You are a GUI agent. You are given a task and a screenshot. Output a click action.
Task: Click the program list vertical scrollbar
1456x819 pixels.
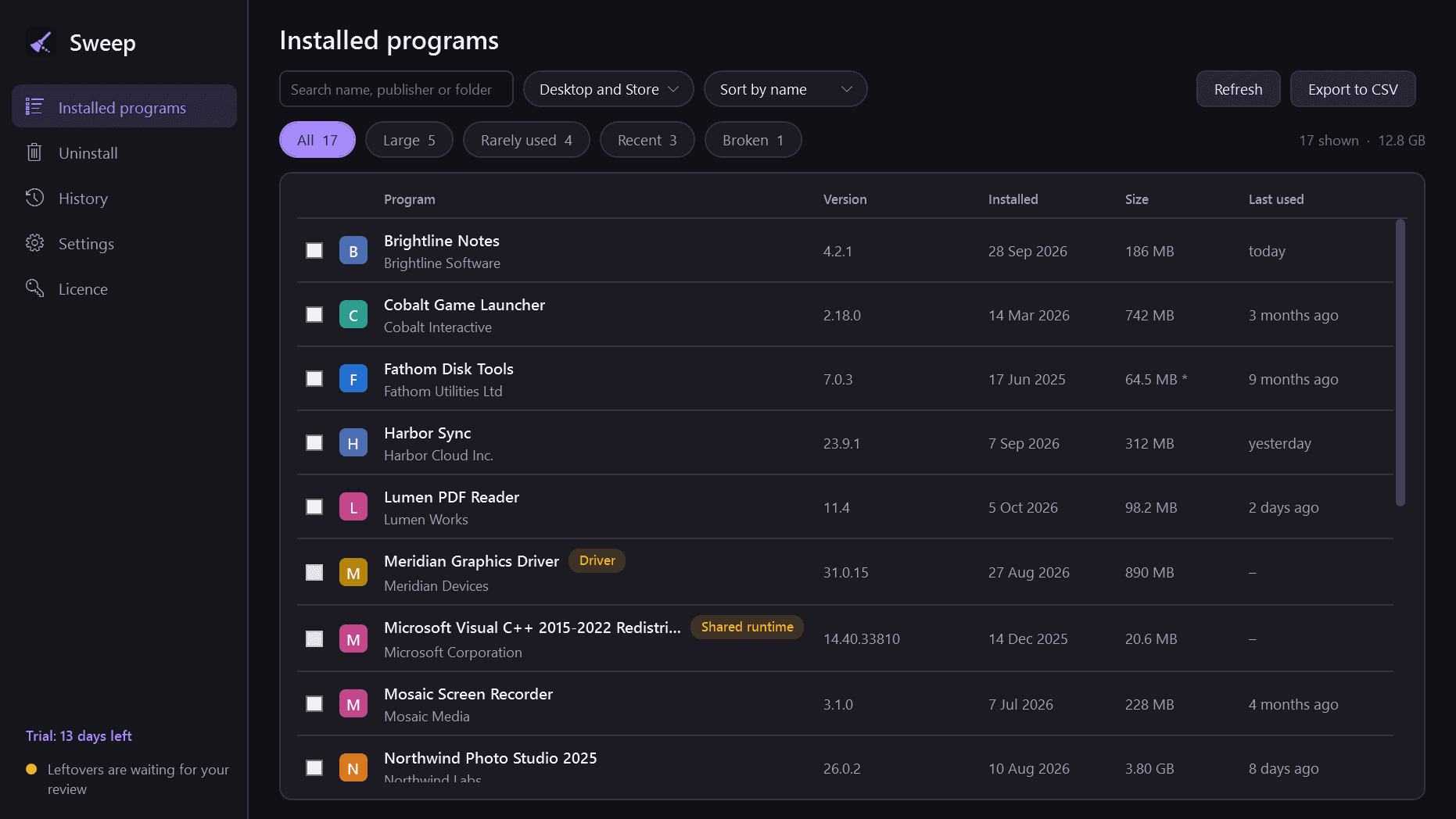click(x=1400, y=363)
